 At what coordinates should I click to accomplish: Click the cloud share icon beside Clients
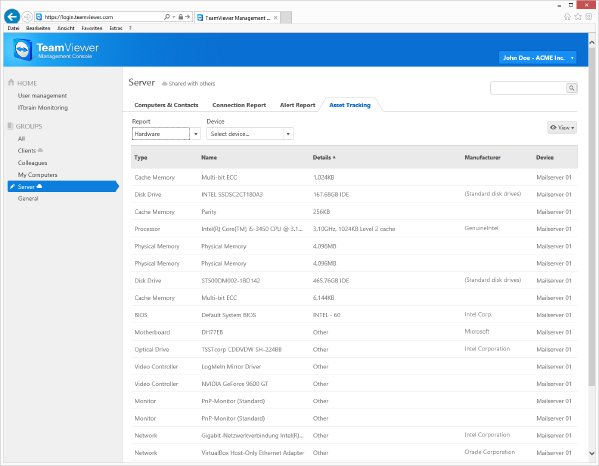point(40,150)
